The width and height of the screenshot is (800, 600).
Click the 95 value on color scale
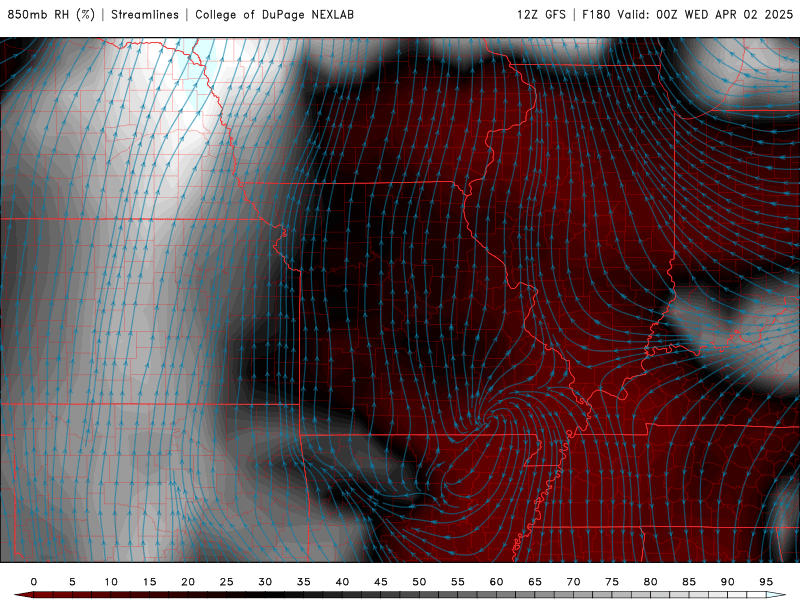pos(766,582)
